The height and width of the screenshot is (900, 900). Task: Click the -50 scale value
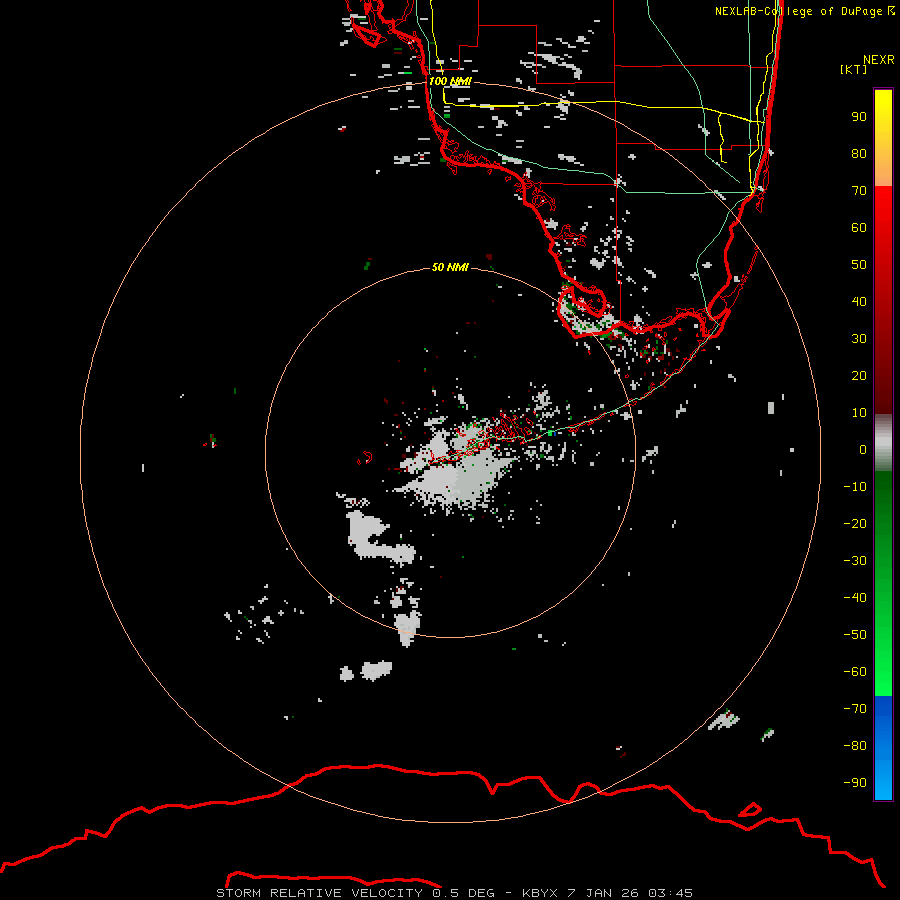click(x=855, y=635)
